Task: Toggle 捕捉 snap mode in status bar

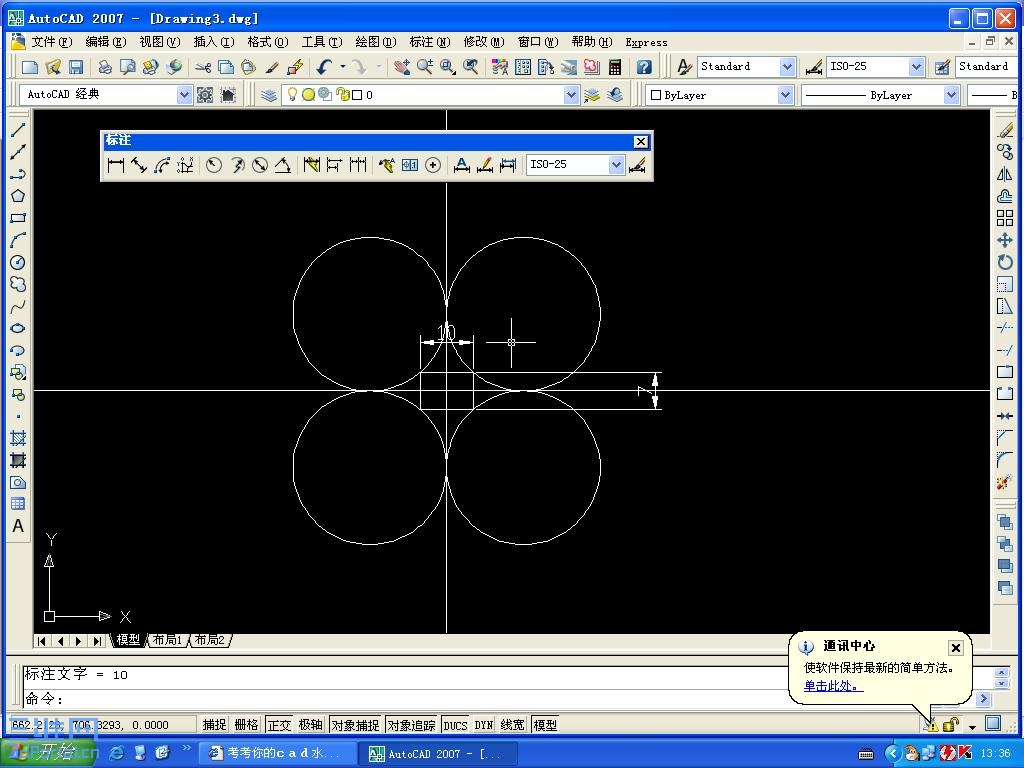Action: [214, 725]
